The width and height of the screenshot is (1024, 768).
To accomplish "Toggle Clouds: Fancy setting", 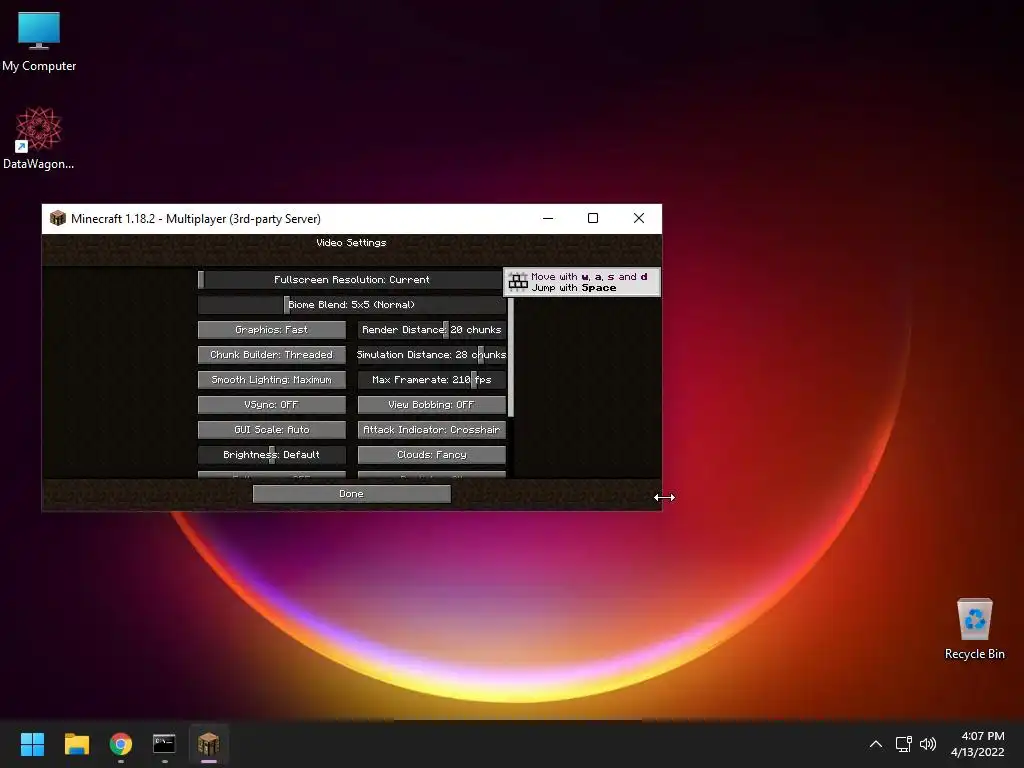I will pos(432,455).
